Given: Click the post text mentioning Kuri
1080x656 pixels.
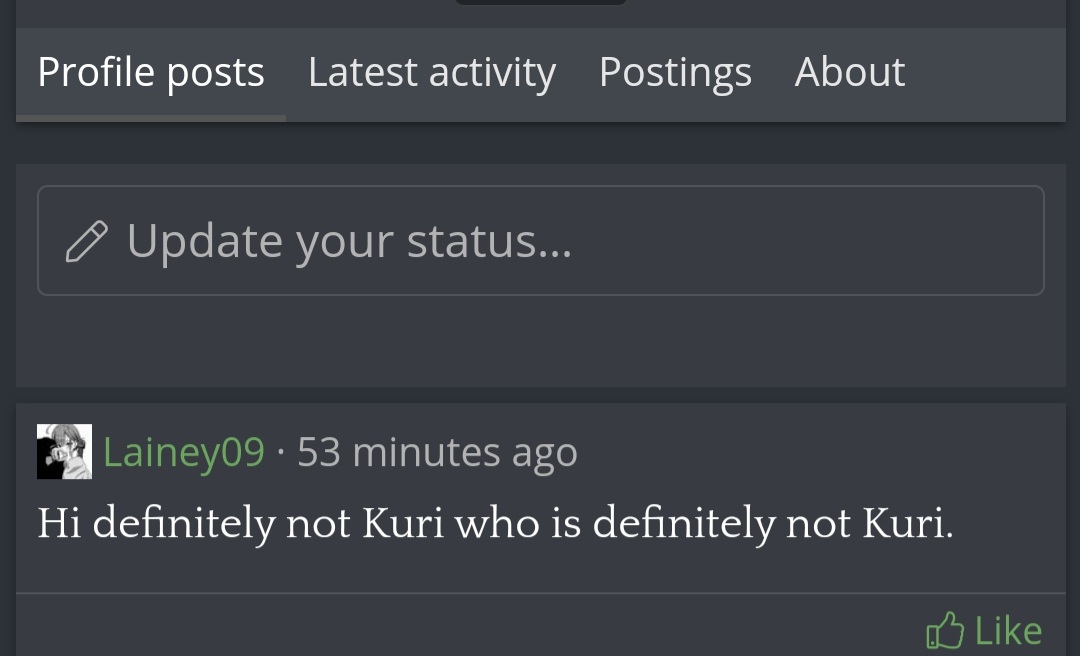Looking at the screenshot, I should tap(495, 523).
